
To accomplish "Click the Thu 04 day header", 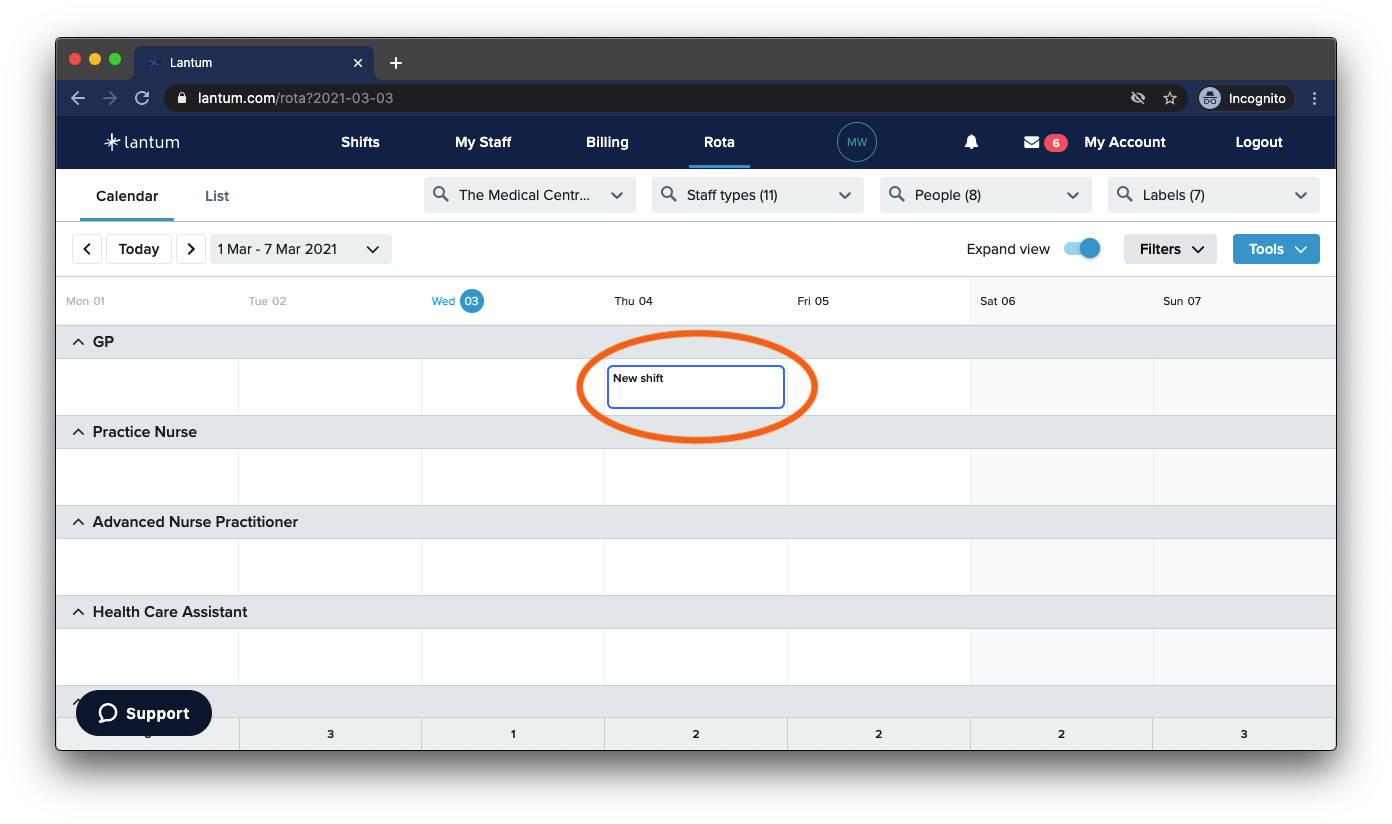I will [633, 301].
